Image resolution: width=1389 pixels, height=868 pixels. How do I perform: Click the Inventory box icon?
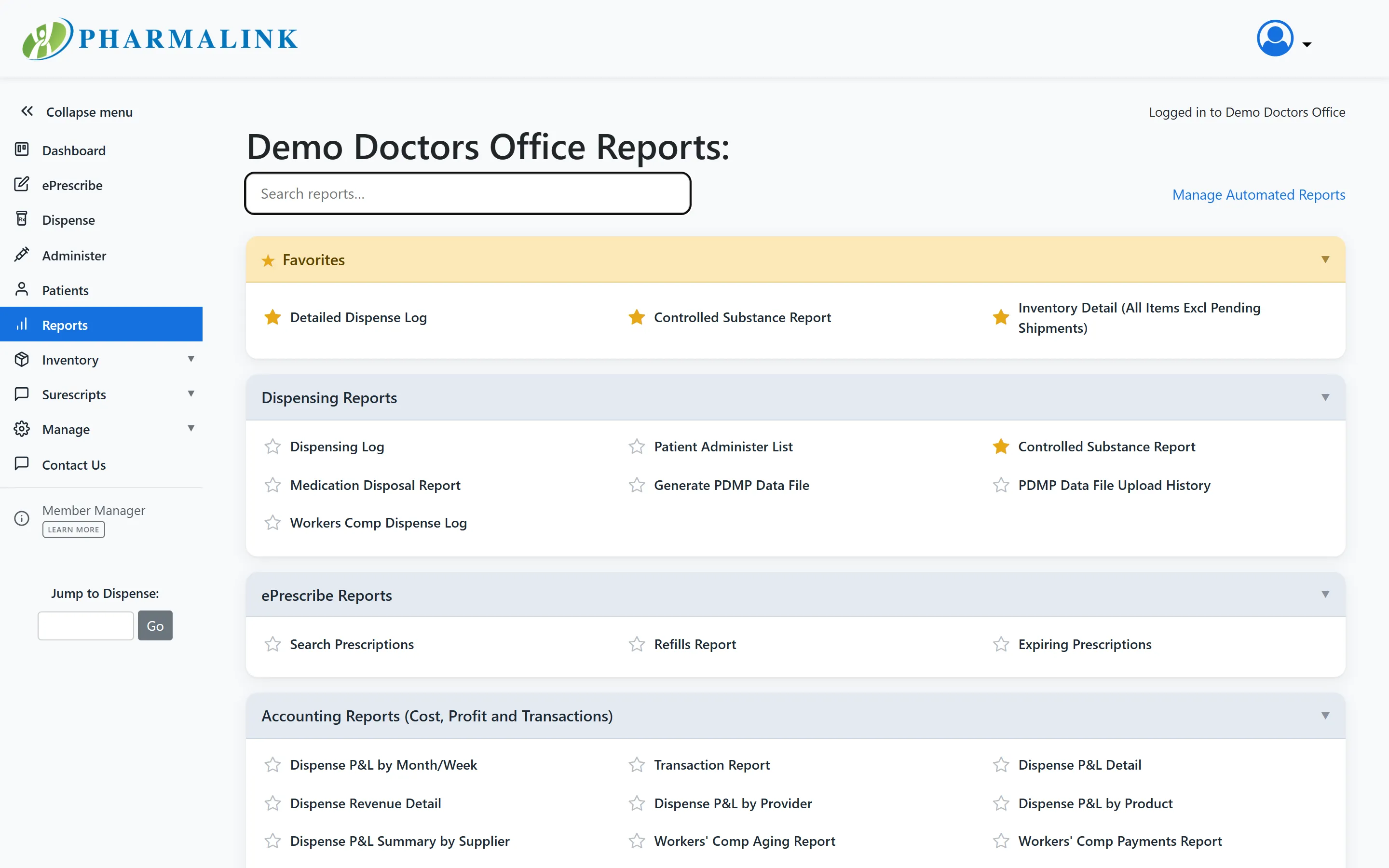[x=22, y=359]
